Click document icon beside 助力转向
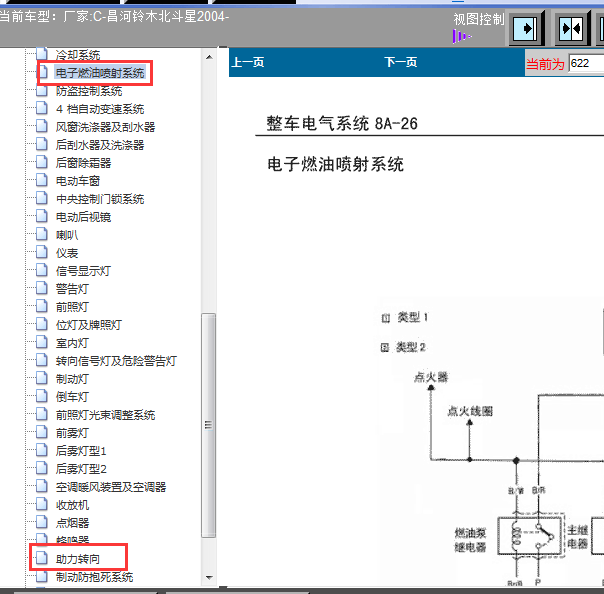 pyautogui.click(x=42, y=558)
